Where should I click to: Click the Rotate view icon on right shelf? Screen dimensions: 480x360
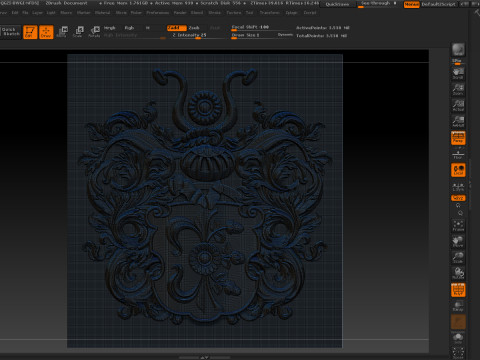click(x=458, y=274)
